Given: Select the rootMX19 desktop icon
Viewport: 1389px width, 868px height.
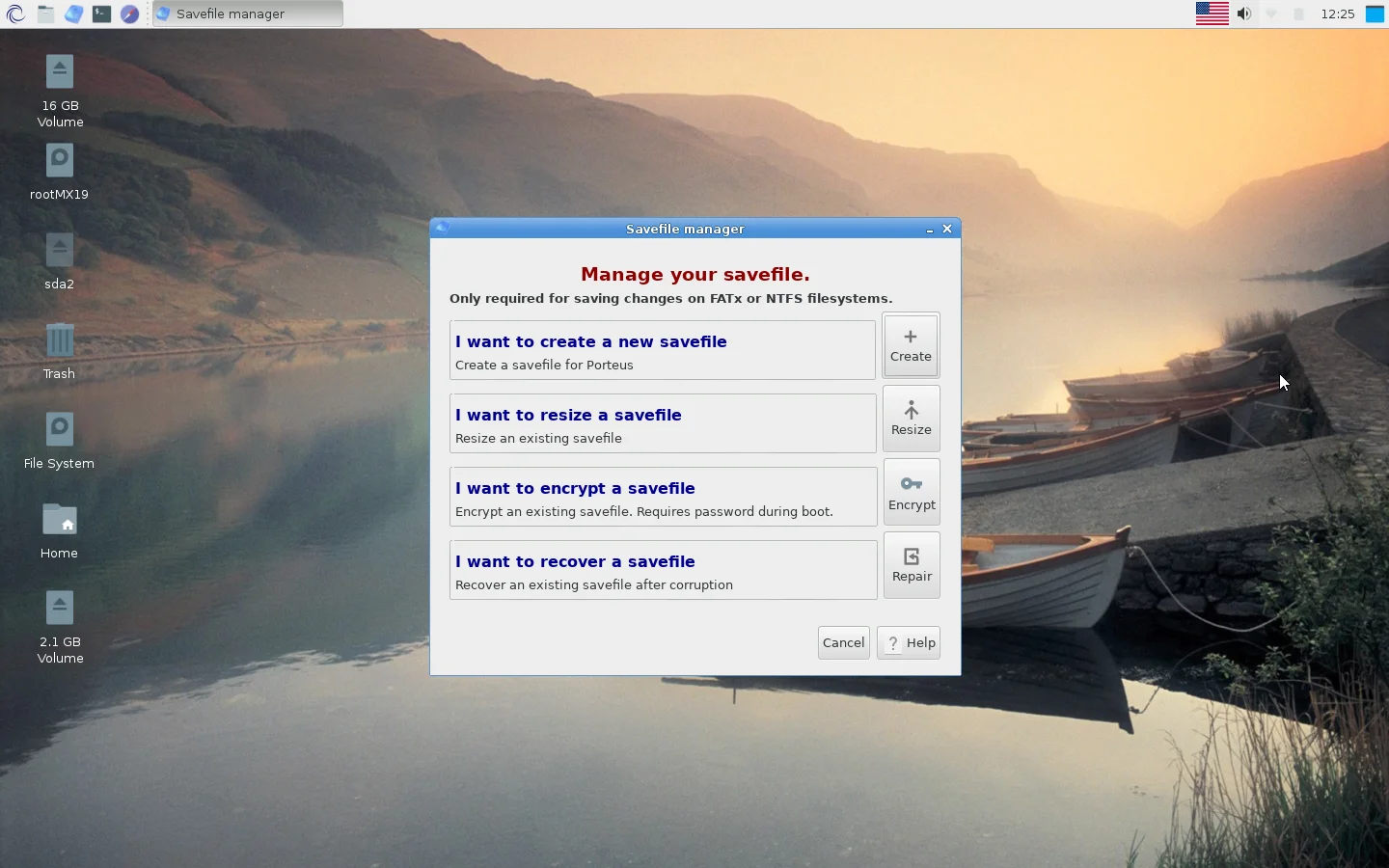Looking at the screenshot, I should tap(59, 173).
